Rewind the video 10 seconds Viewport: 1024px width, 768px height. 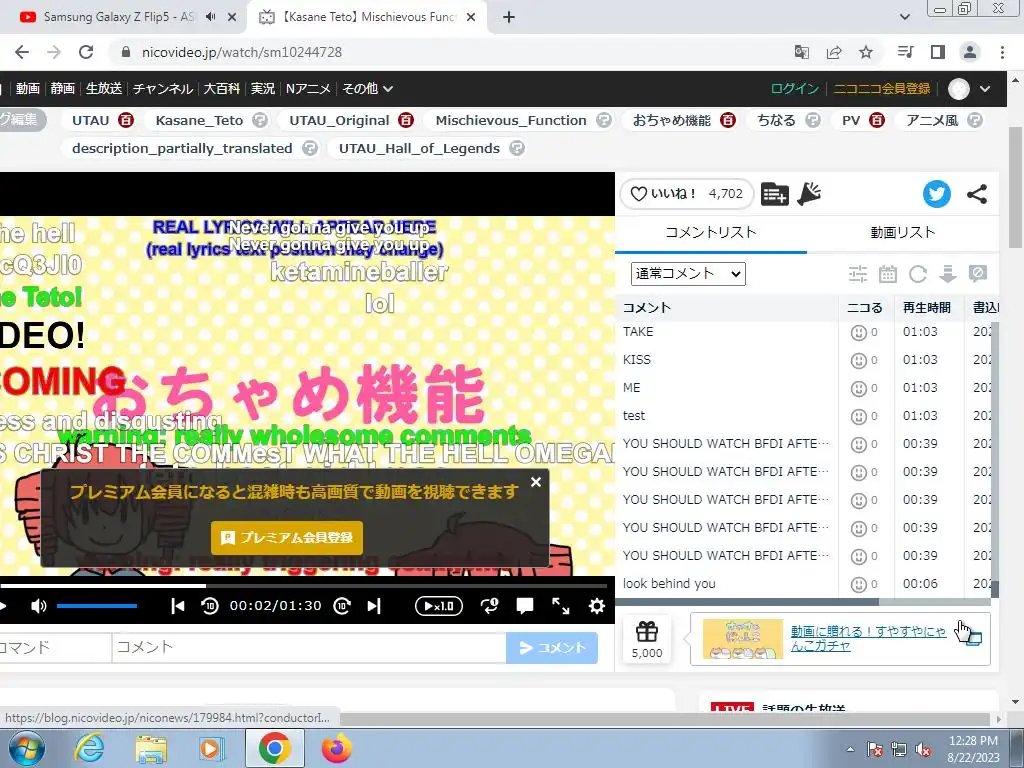coord(210,606)
